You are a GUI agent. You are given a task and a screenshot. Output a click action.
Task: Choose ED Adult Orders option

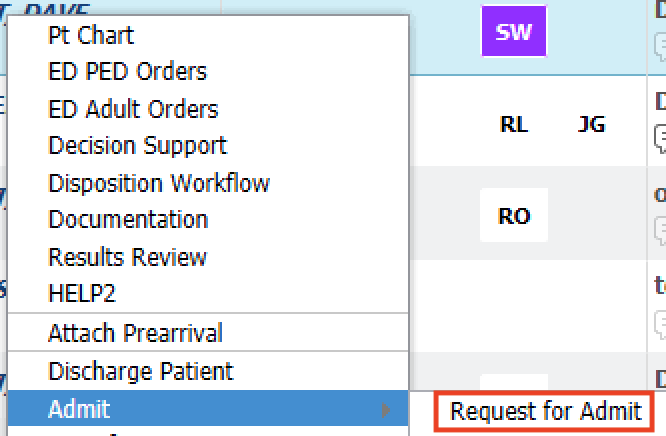[133, 109]
